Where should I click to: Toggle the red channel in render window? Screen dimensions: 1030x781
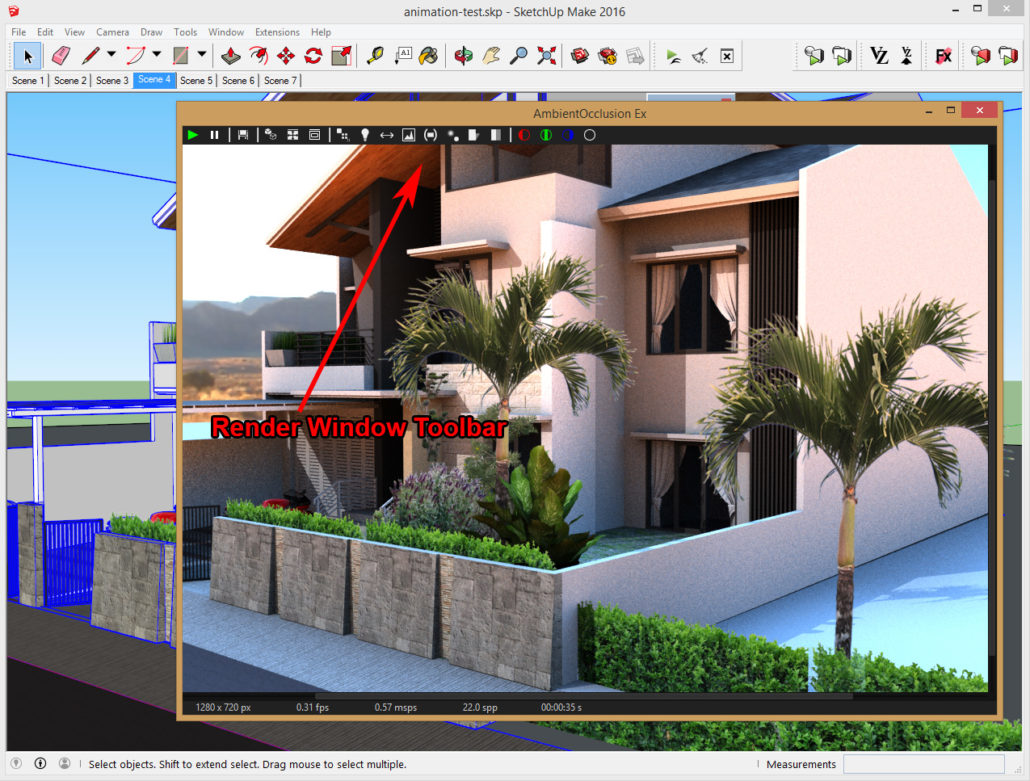[524, 135]
